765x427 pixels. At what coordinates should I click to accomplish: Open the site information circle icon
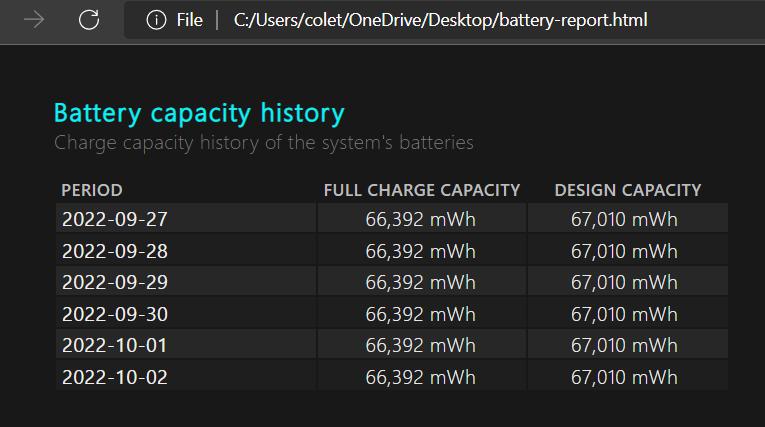point(155,20)
